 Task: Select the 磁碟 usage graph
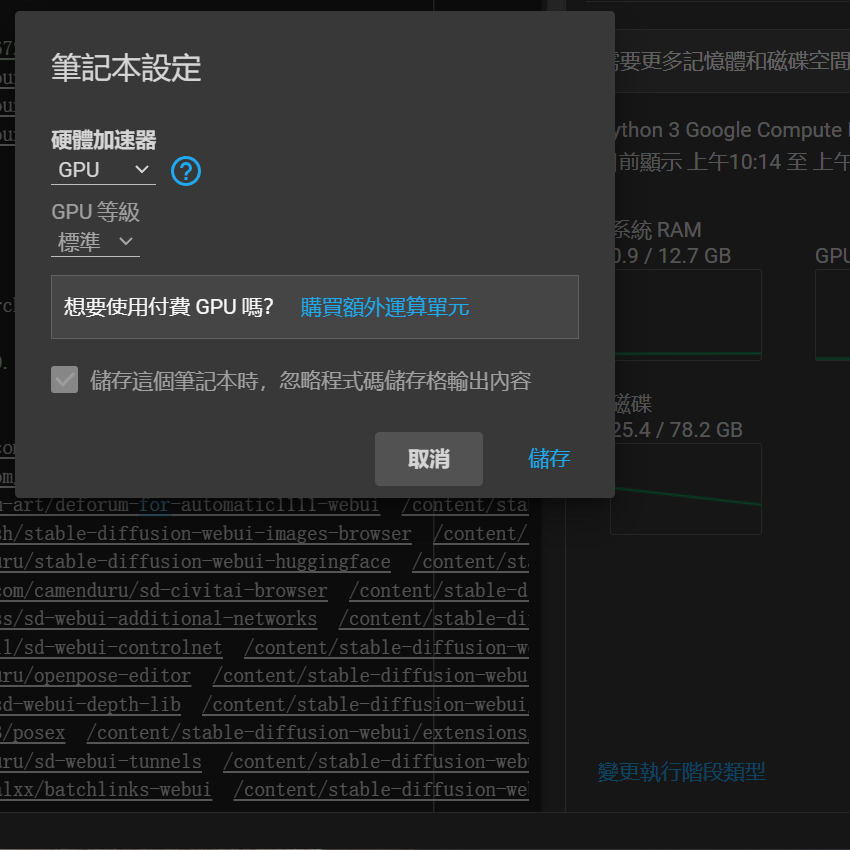point(686,489)
